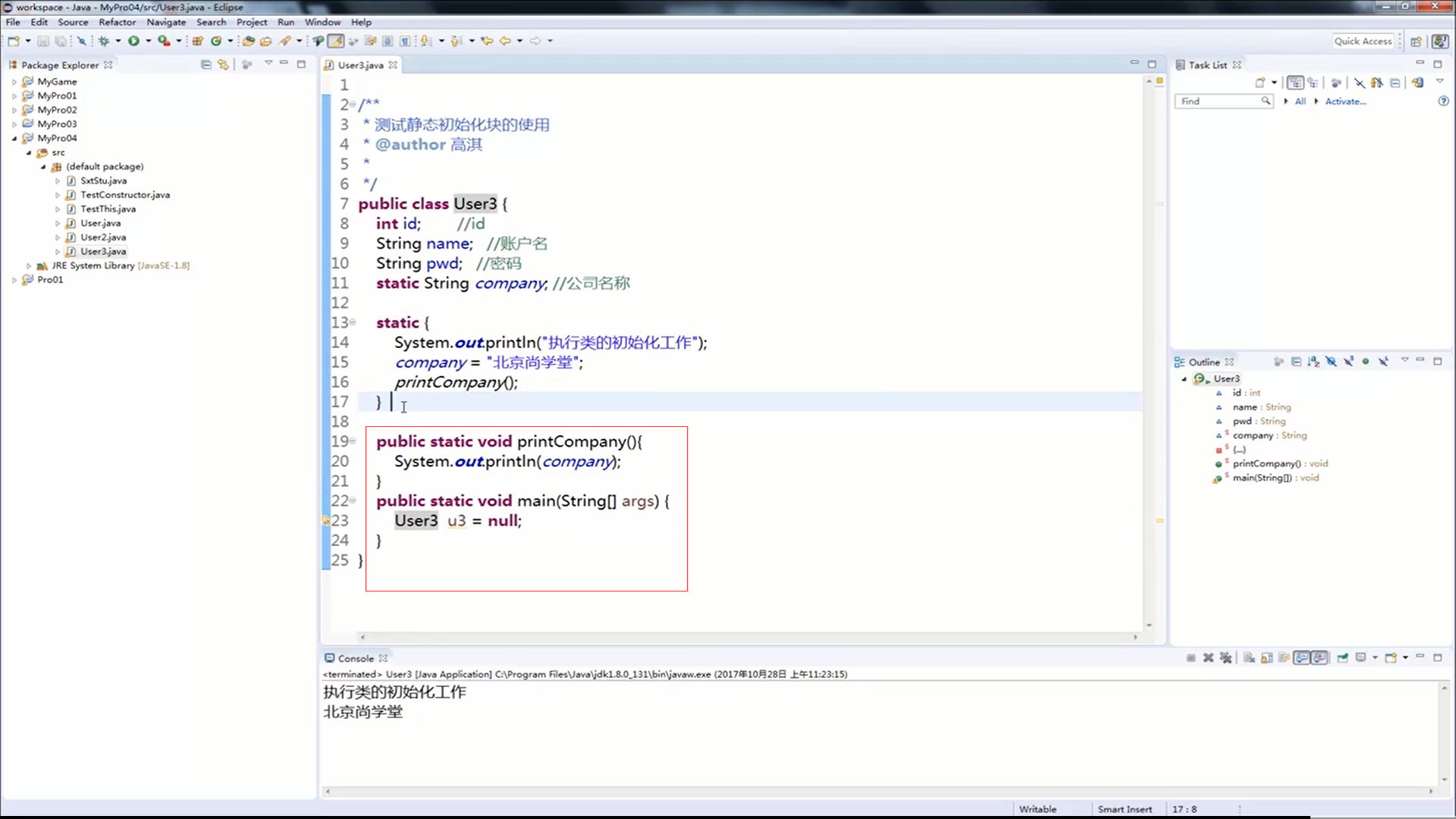Select User2.java in Package Explorer
The width and height of the screenshot is (1456, 819).
coord(103,237)
